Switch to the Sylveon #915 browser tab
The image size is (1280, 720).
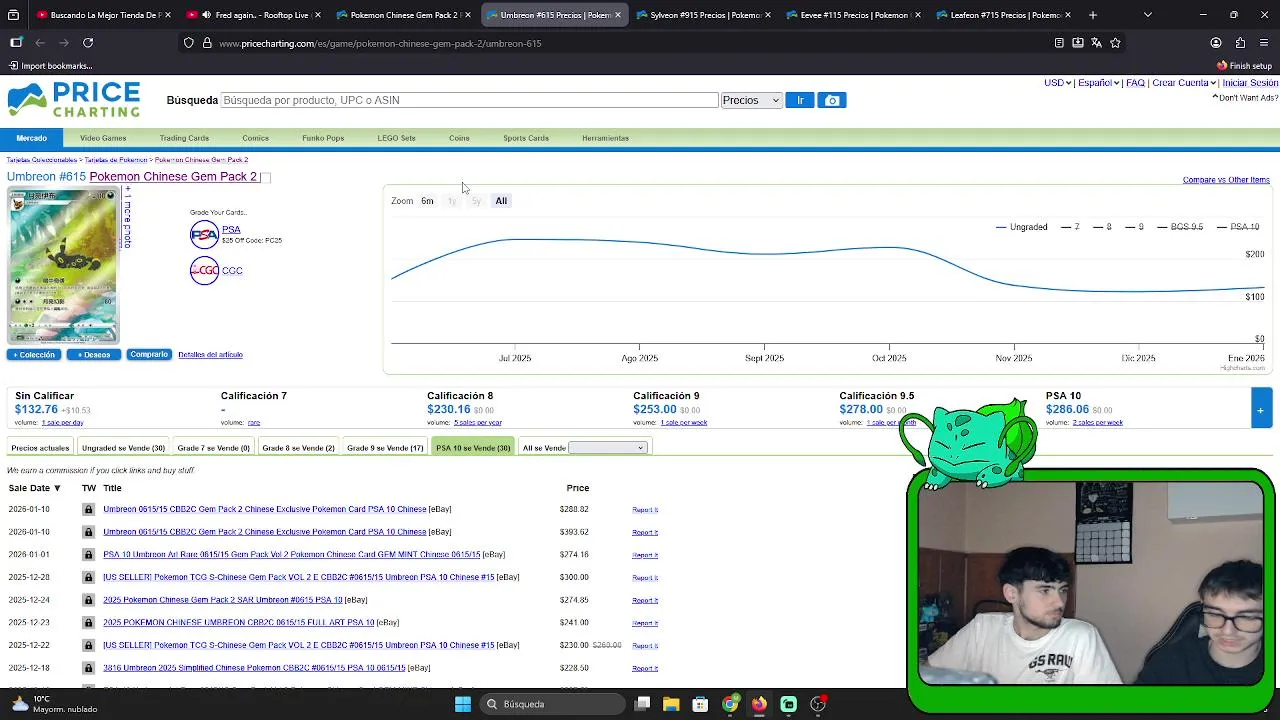[x=704, y=15]
